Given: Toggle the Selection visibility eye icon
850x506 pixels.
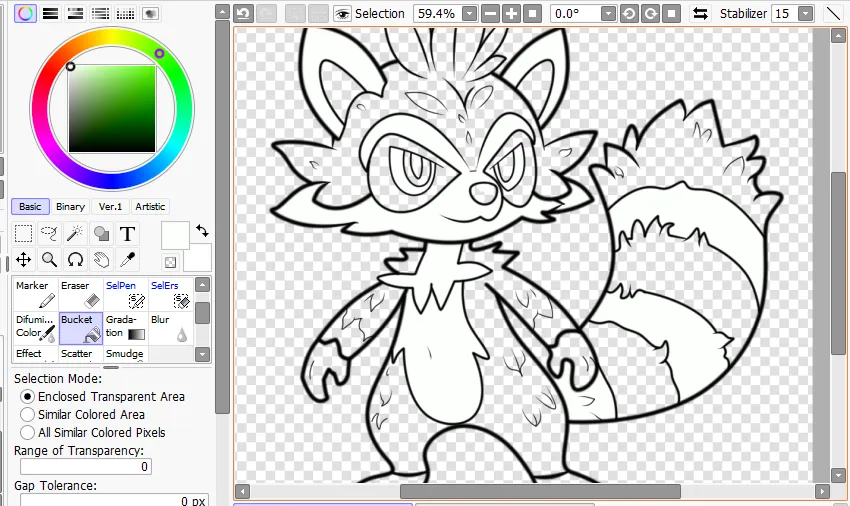Looking at the screenshot, I should [342, 14].
